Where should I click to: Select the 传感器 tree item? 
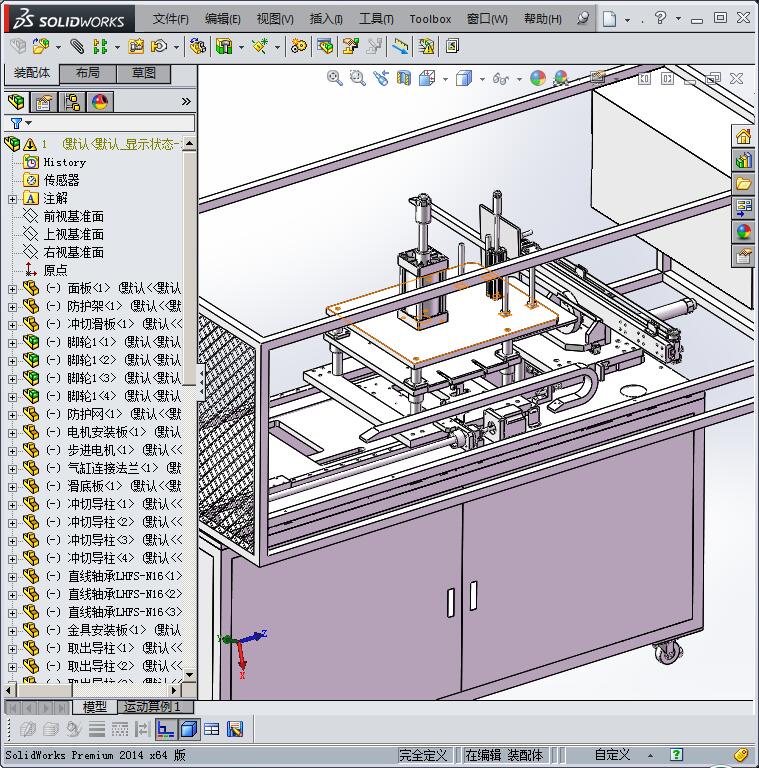click(61, 180)
